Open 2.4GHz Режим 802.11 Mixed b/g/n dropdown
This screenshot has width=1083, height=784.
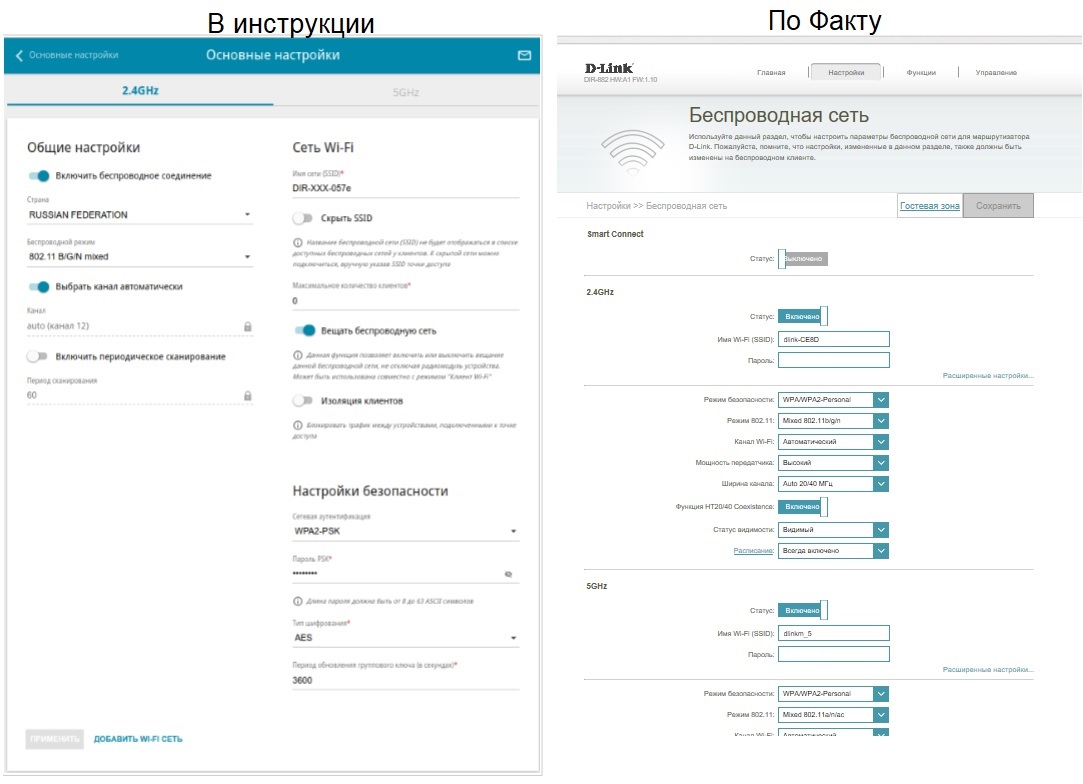[833, 421]
